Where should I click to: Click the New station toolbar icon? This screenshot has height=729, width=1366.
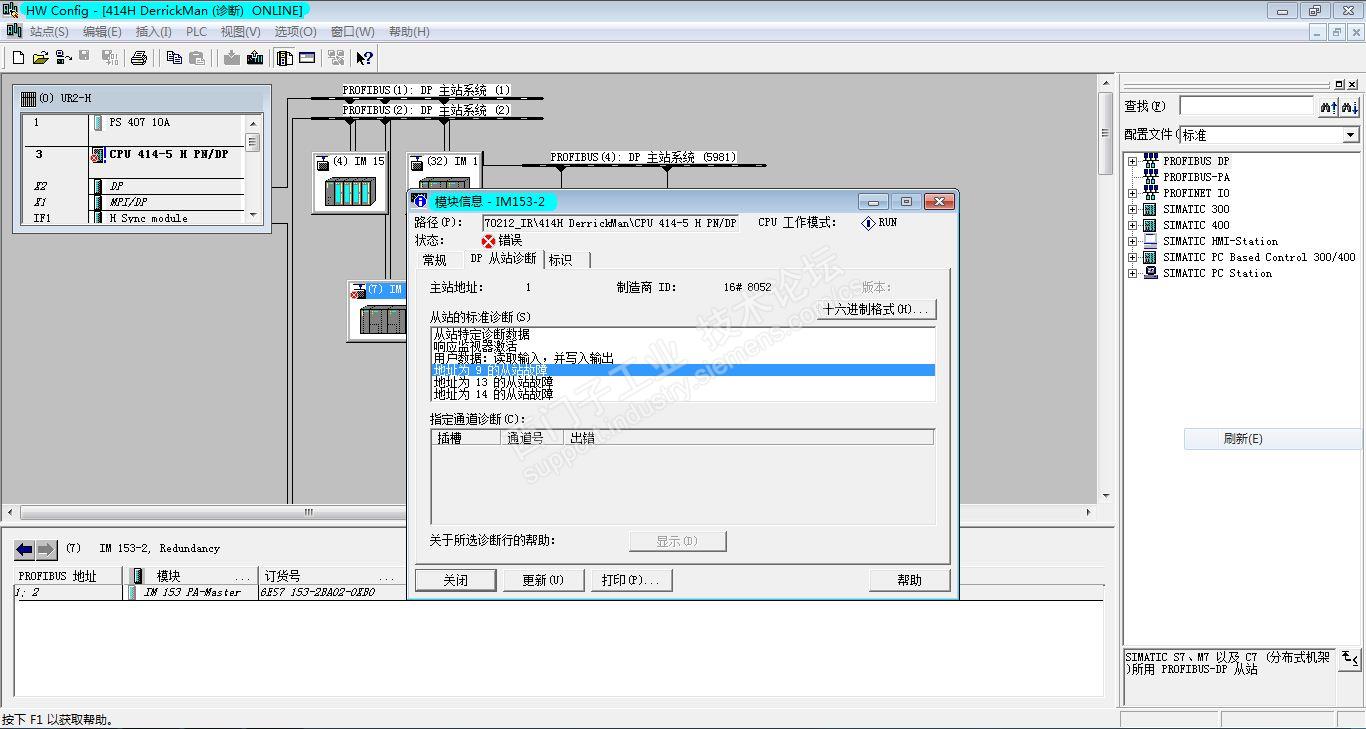18,58
